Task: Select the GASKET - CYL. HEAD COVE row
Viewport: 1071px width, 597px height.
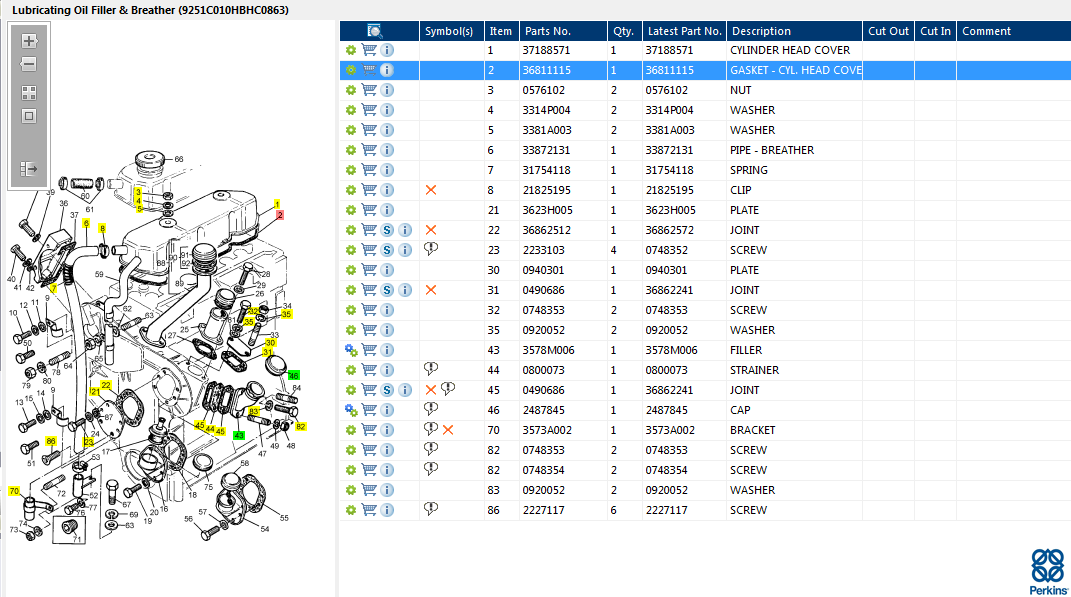Action: pyautogui.click(x=705, y=70)
